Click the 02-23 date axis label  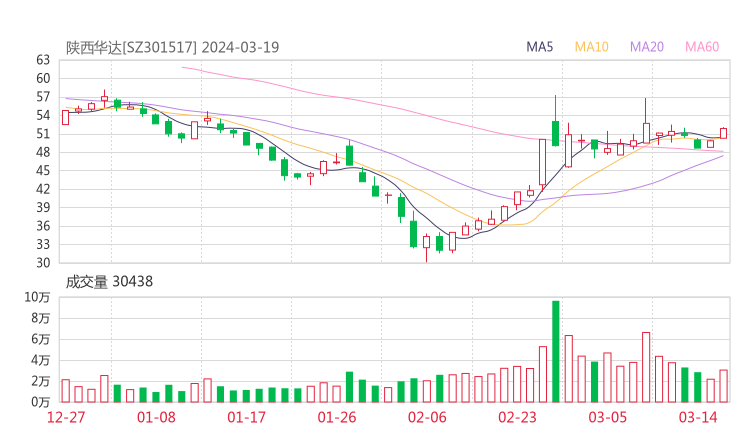click(x=517, y=417)
